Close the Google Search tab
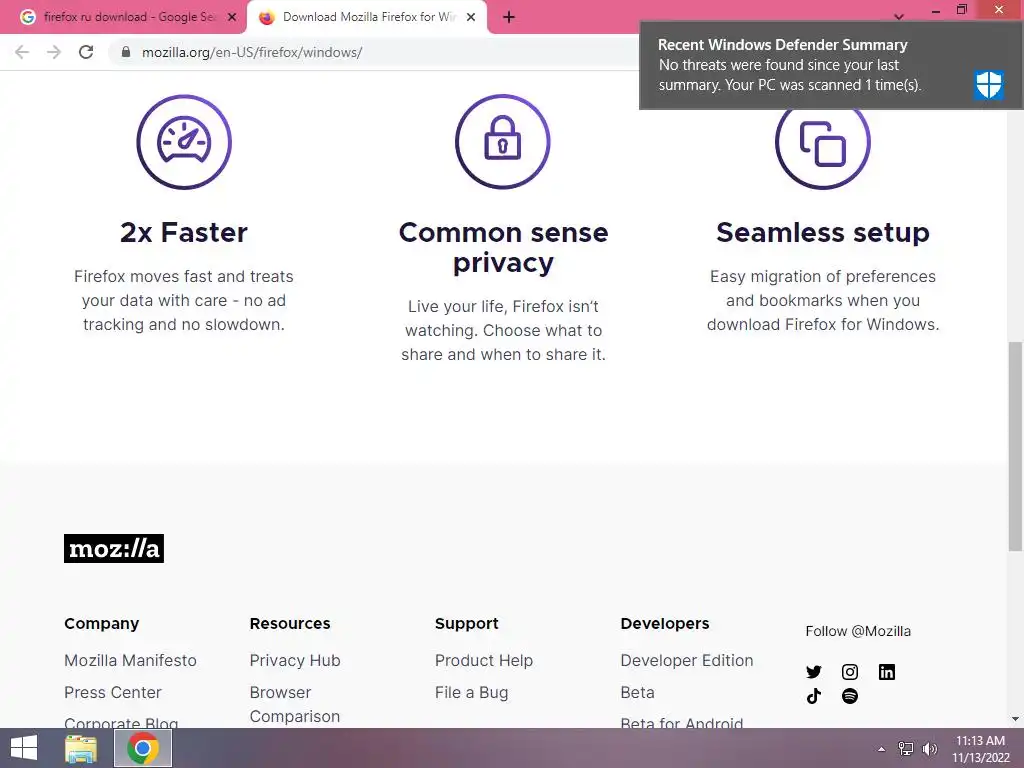 tap(232, 18)
